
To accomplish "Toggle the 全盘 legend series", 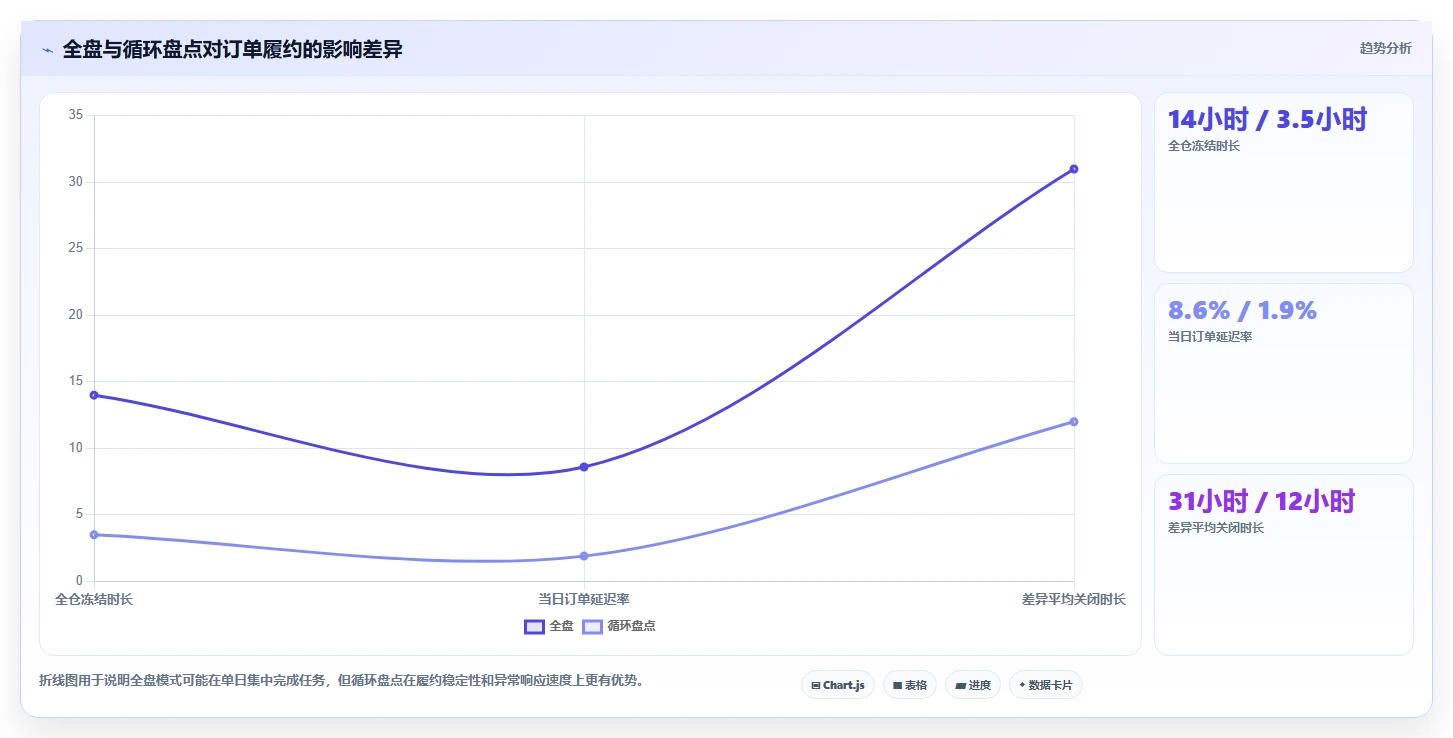I will pos(549,626).
